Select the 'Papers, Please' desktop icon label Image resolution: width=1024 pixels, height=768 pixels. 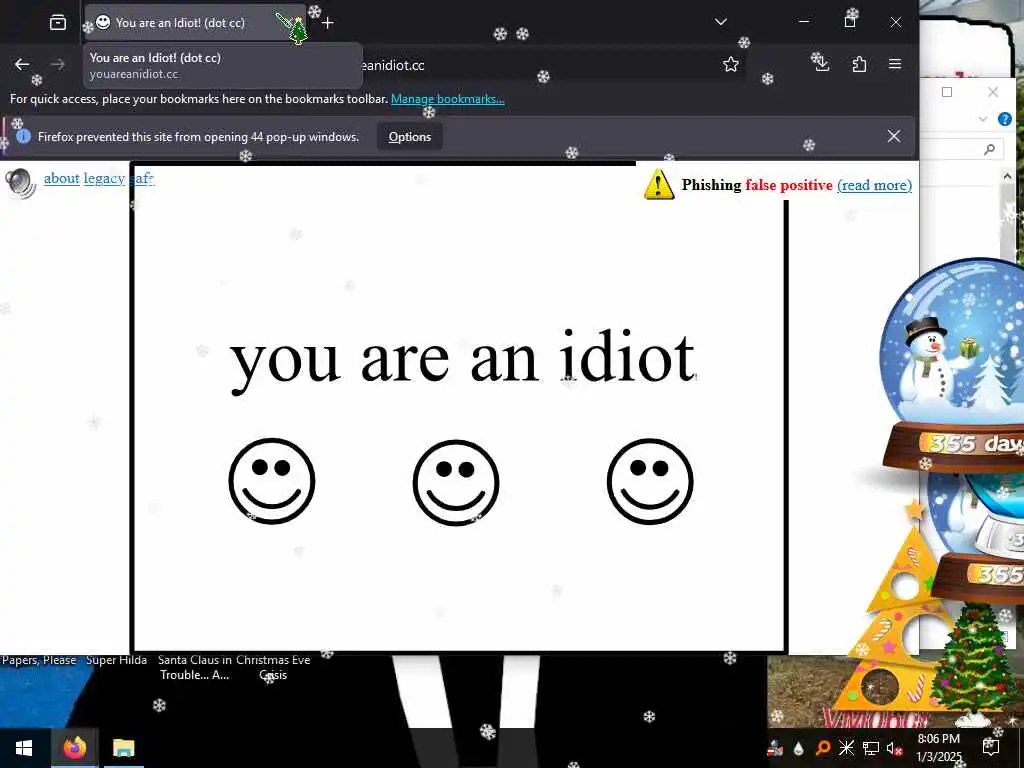coord(39,660)
